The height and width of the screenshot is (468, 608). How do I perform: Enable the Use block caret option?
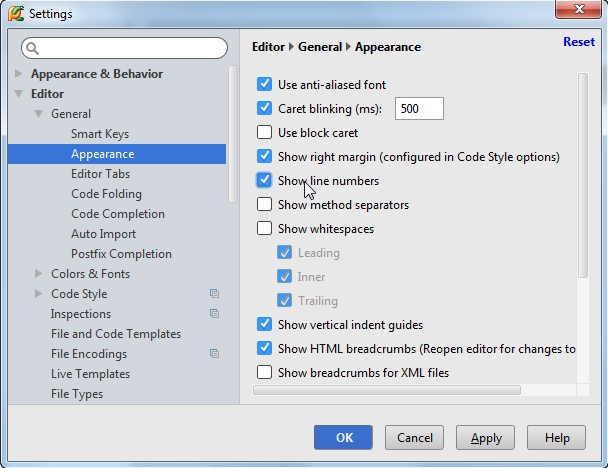pos(265,133)
